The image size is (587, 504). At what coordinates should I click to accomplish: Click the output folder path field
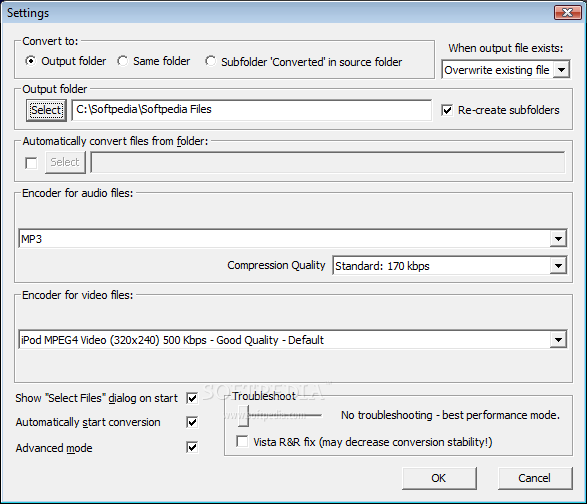tap(252, 110)
